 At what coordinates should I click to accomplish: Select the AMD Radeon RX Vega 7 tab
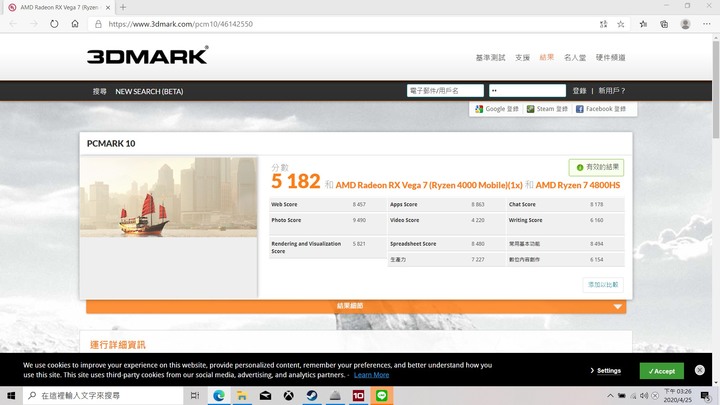[59, 7]
